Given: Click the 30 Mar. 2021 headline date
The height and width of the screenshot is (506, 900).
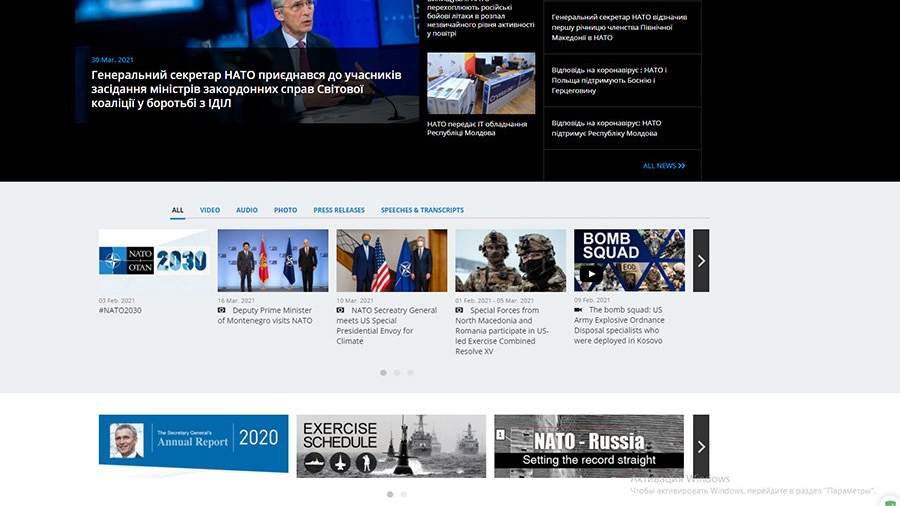Looking at the screenshot, I should (112, 60).
